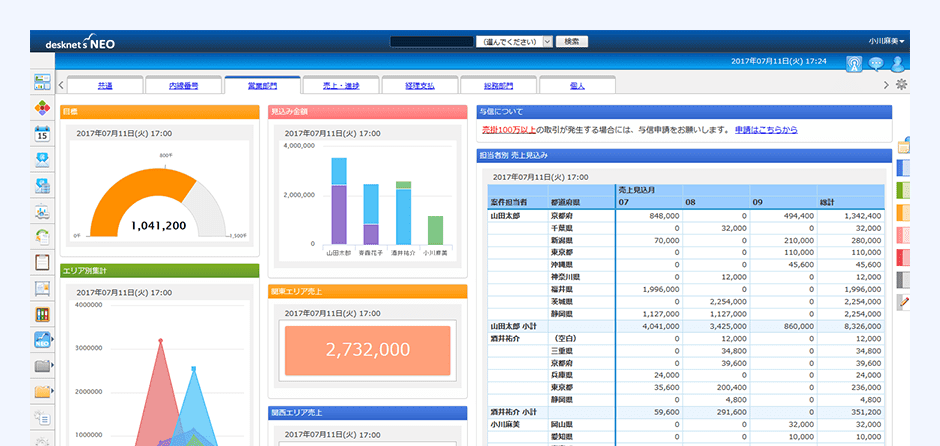Select the 売上・連絡 tab

click(x=341, y=86)
